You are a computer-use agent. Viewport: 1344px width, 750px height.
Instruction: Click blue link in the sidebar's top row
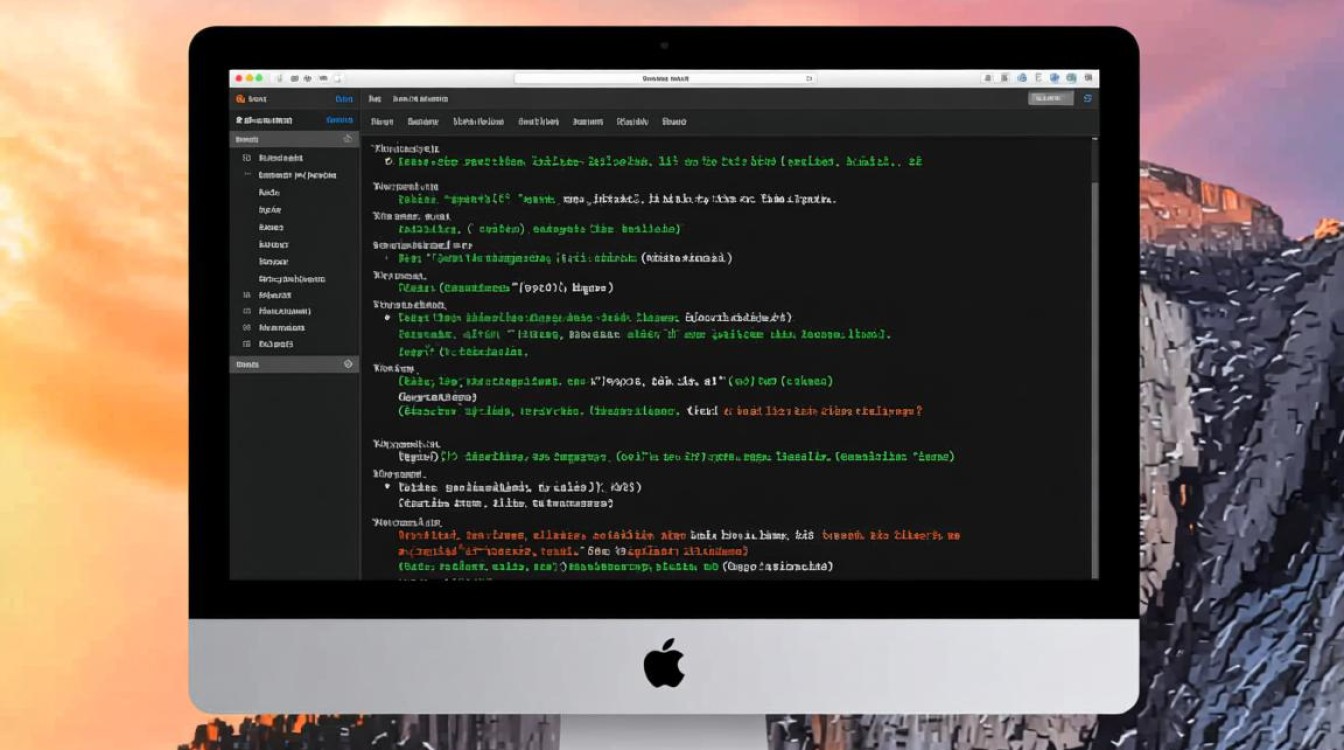(344, 99)
